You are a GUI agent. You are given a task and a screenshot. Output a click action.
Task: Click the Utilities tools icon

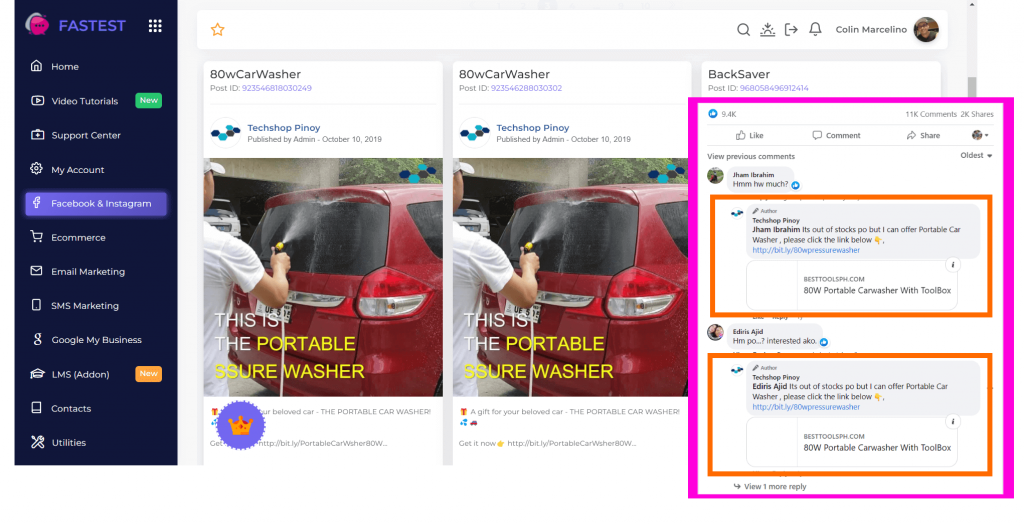click(x=37, y=442)
